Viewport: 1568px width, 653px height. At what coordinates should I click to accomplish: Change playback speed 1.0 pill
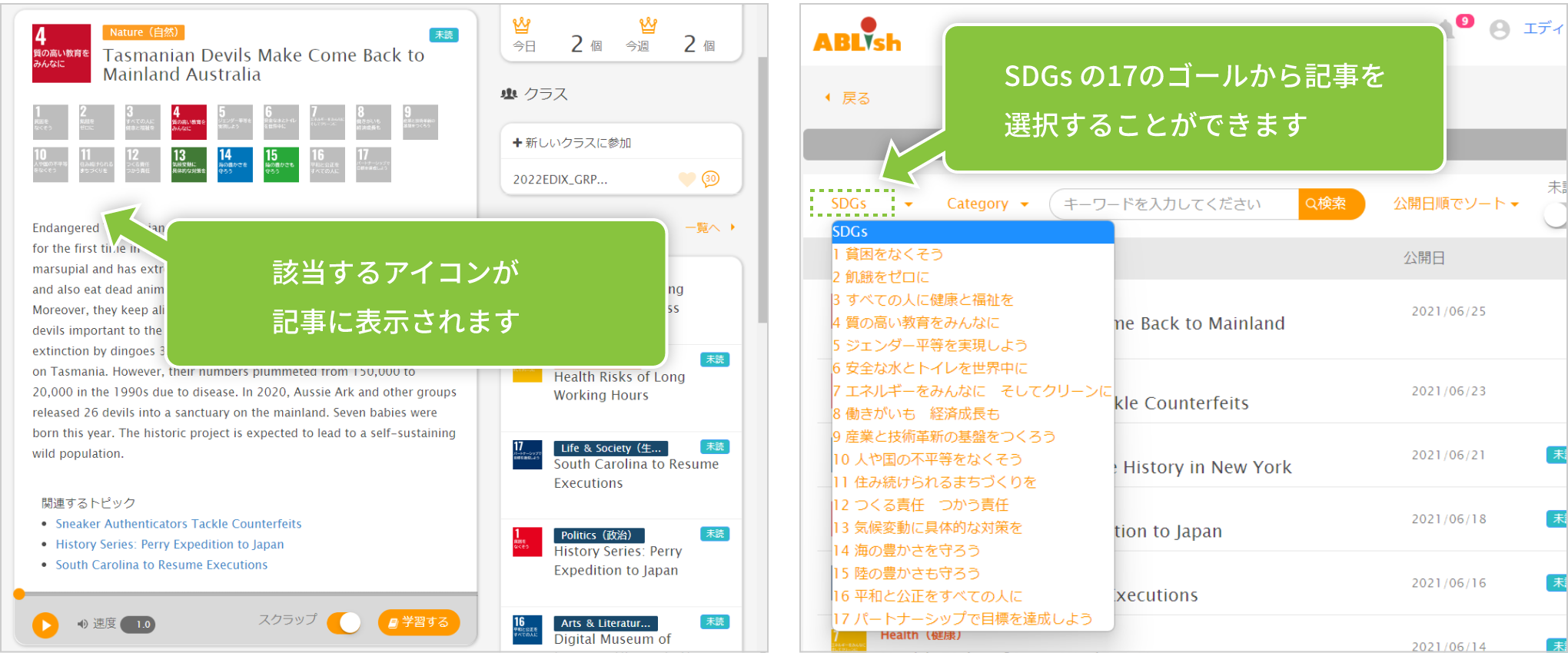pyautogui.click(x=138, y=625)
